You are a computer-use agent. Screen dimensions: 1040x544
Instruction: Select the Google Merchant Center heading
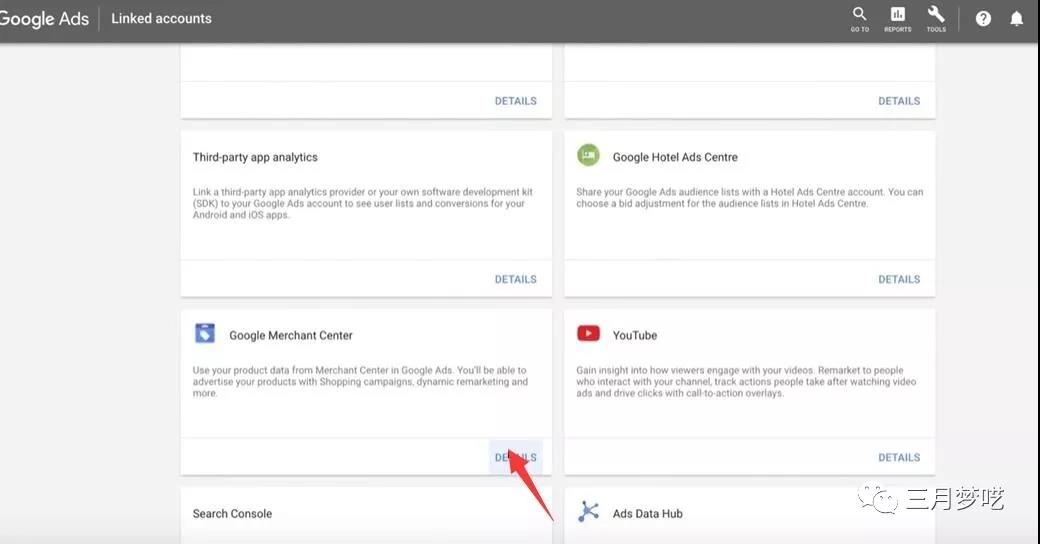(291, 336)
